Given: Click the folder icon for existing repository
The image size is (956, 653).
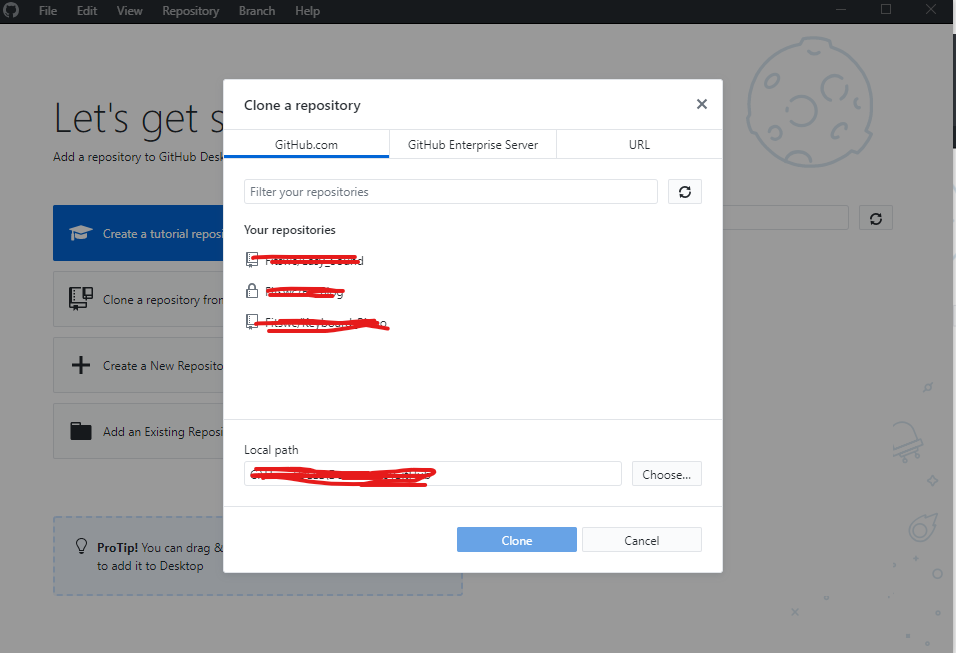Looking at the screenshot, I should point(80,431).
